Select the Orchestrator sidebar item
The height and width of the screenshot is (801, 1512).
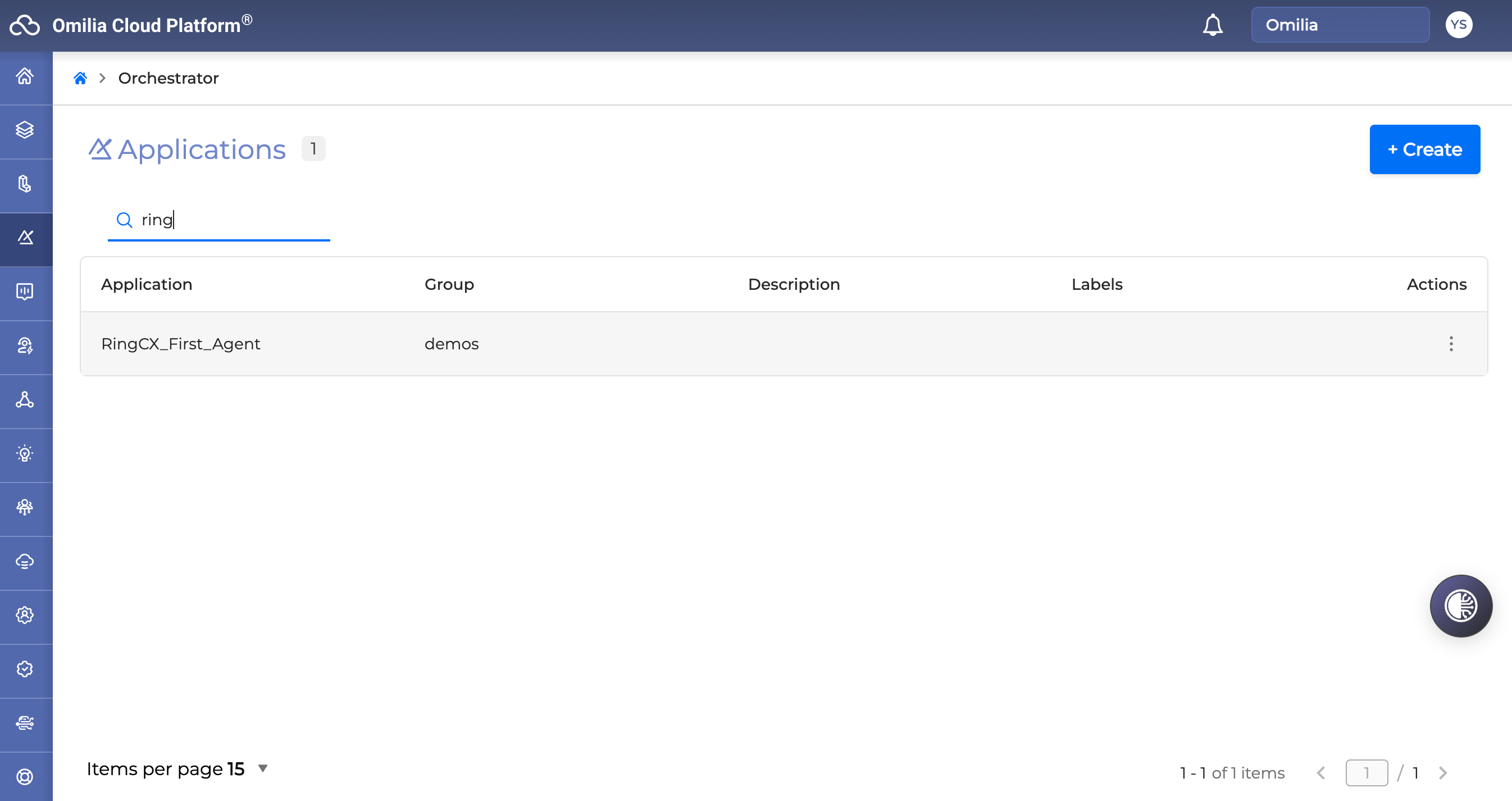(x=25, y=238)
